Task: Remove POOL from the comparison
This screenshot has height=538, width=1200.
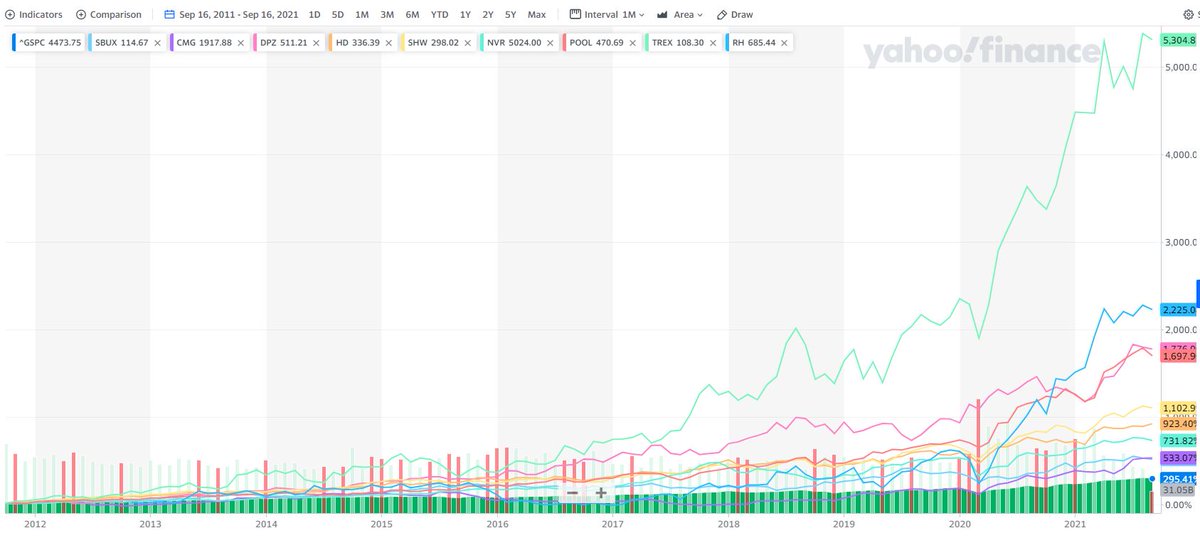Action: click(x=632, y=43)
